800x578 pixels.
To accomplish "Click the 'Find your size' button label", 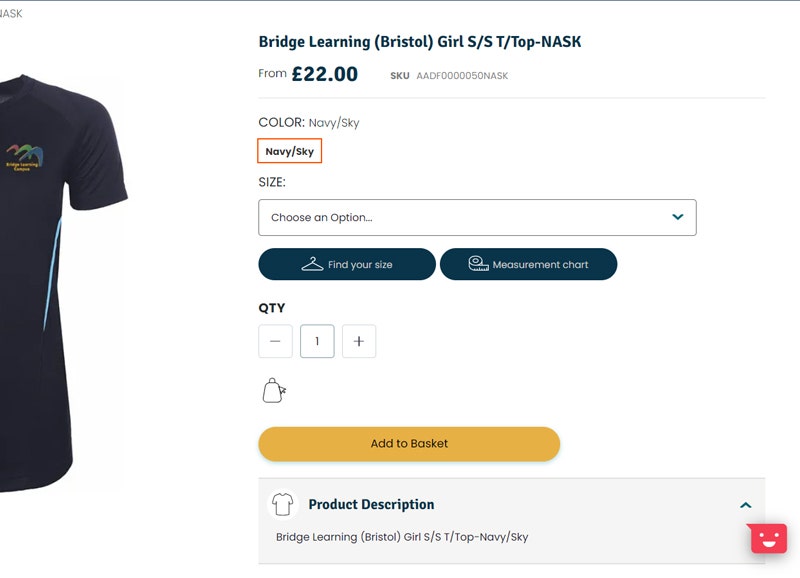I will point(360,265).
